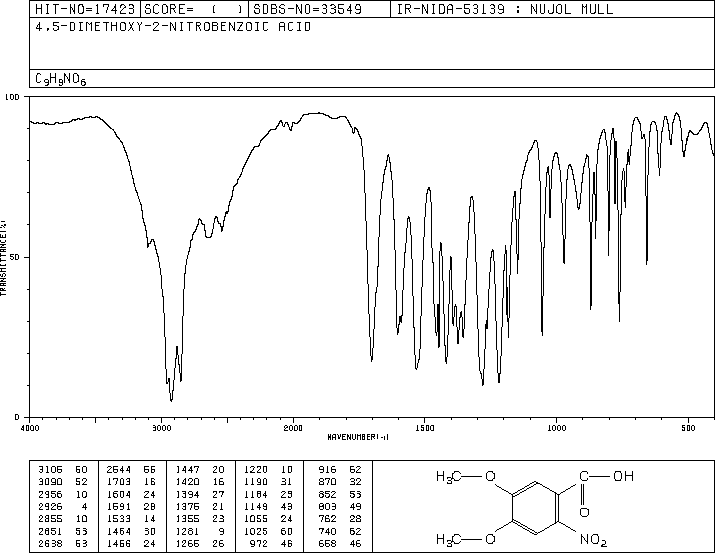Select the 1394 peak entry in table
This screenshot has width=715, height=553.
tap(200, 494)
